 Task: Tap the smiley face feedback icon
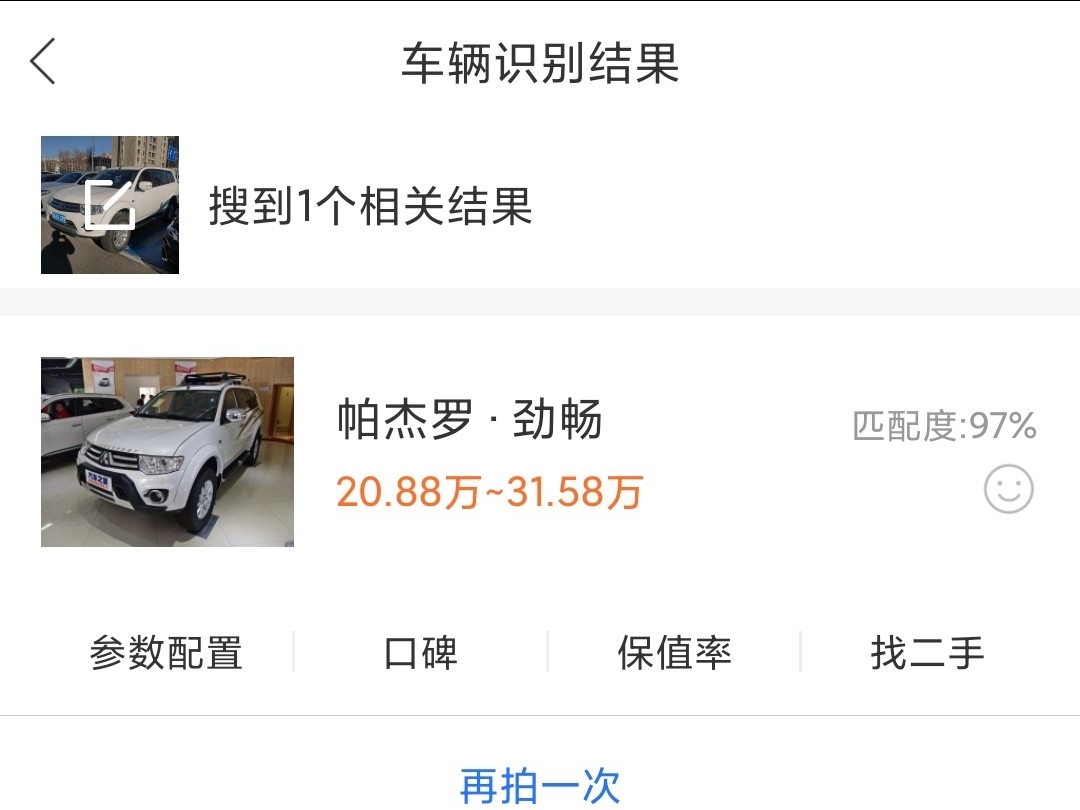click(1008, 489)
